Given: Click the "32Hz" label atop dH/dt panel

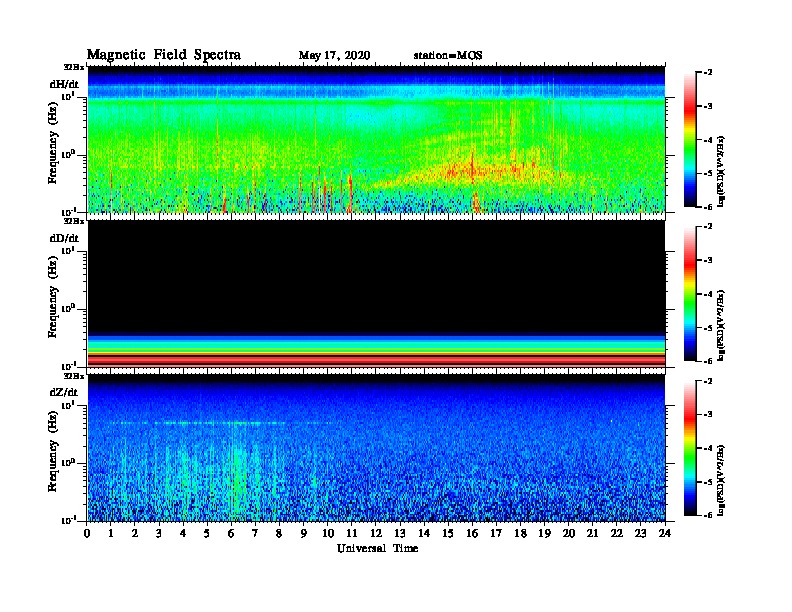Looking at the screenshot, I should click(74, 67).
